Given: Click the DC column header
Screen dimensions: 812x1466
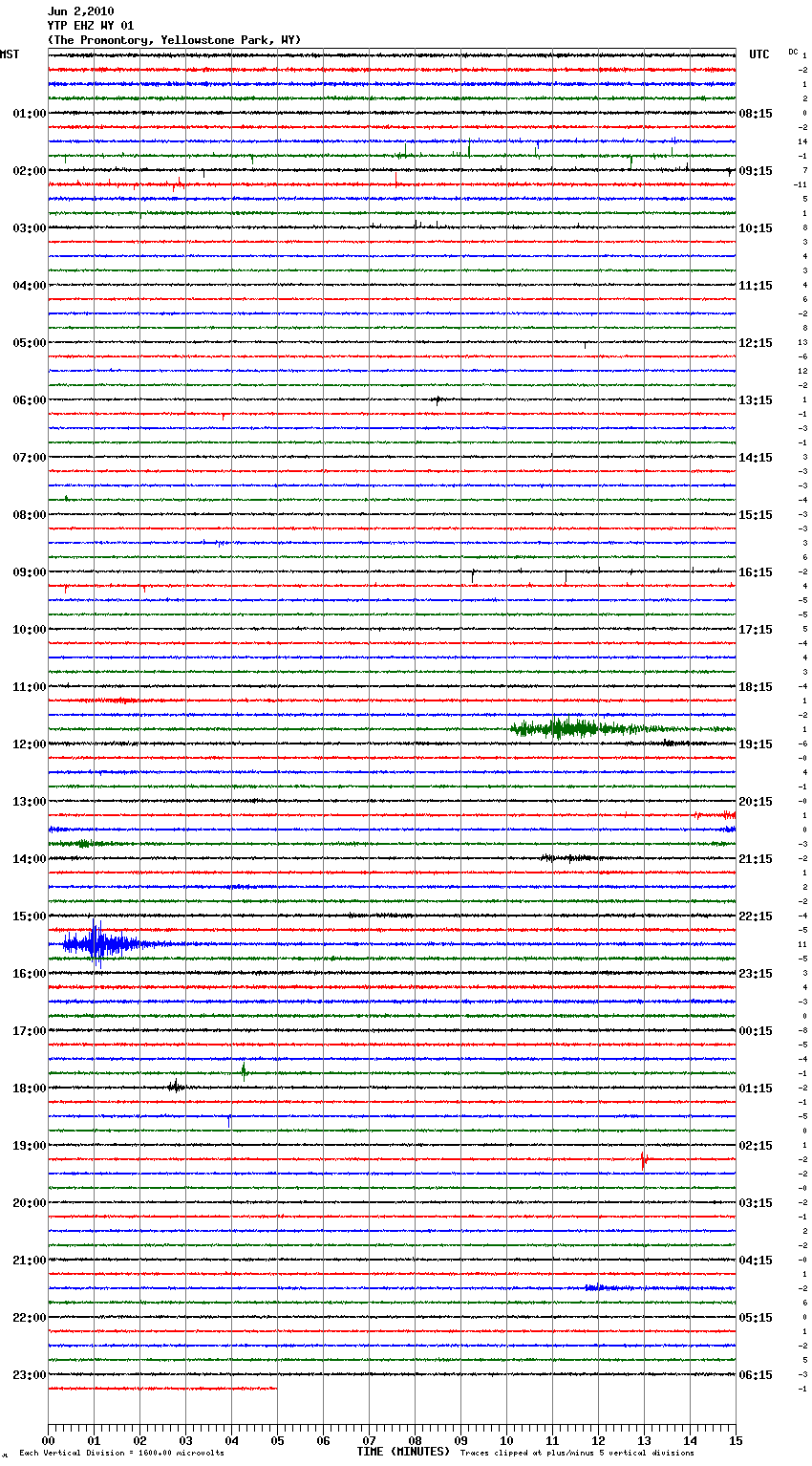Looking at the screenshot, I should click(793, 52).
